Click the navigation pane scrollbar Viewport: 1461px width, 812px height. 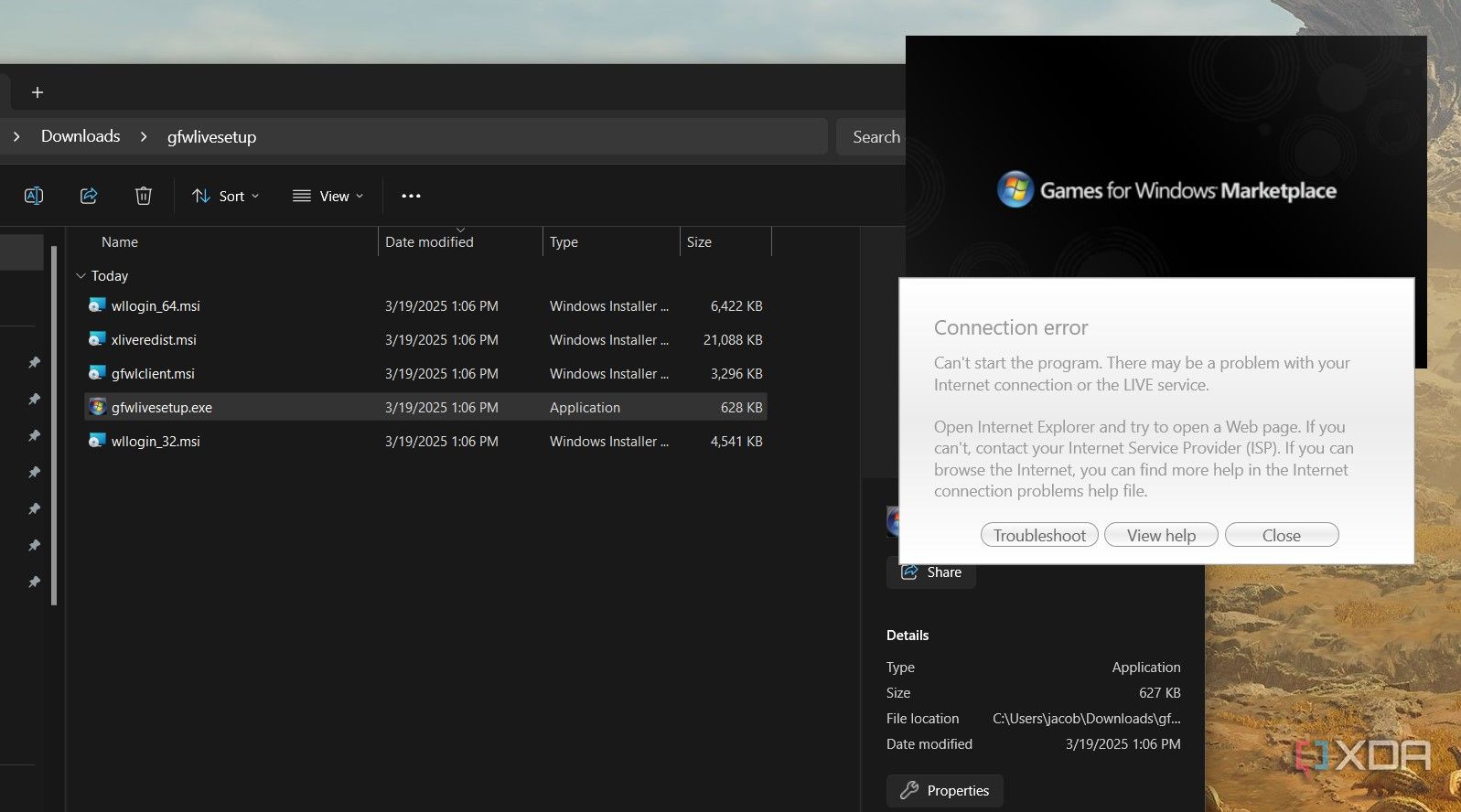[54, 425]
